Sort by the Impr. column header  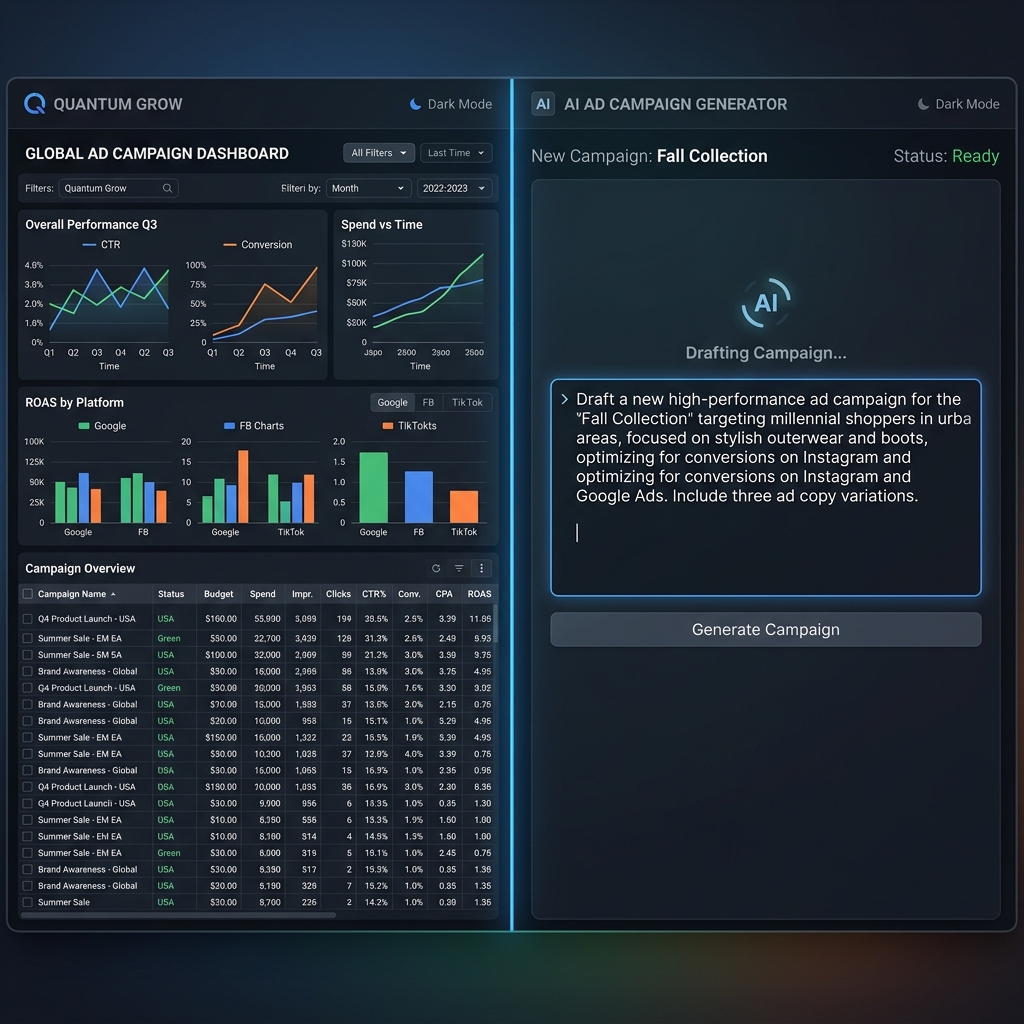point(302,594)
